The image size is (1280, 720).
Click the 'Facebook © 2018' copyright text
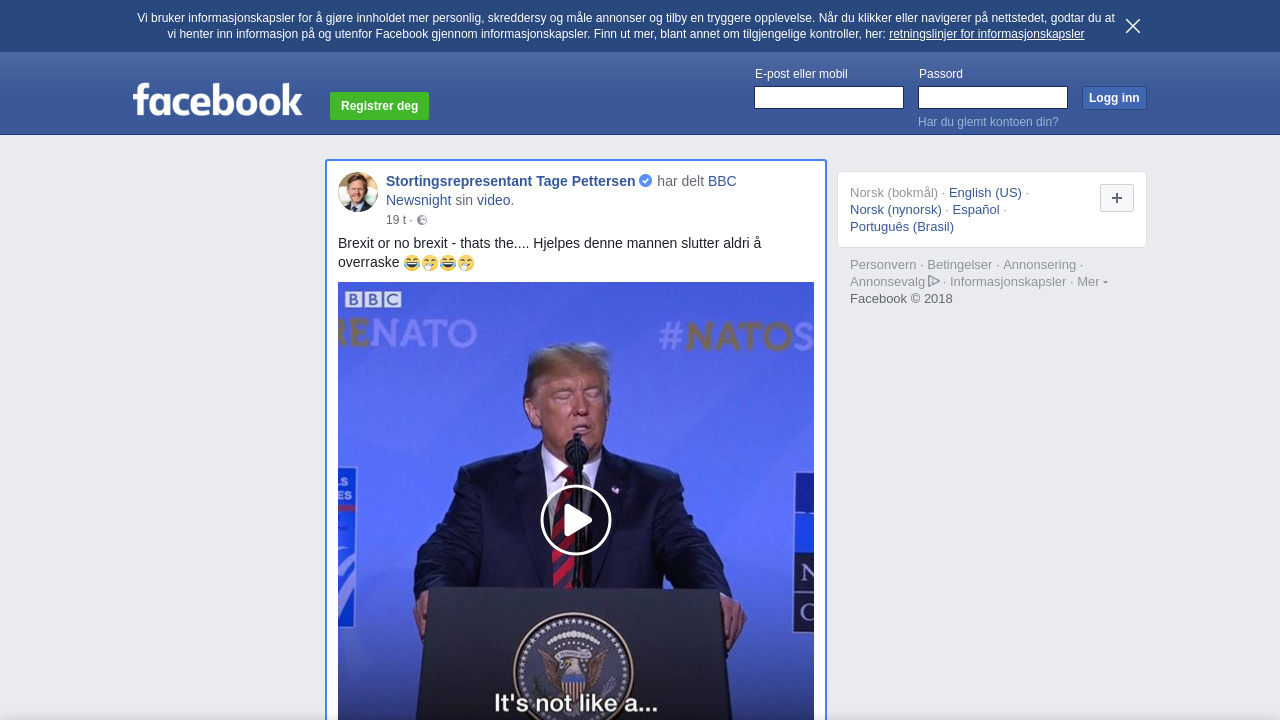[x=901, y=299]
